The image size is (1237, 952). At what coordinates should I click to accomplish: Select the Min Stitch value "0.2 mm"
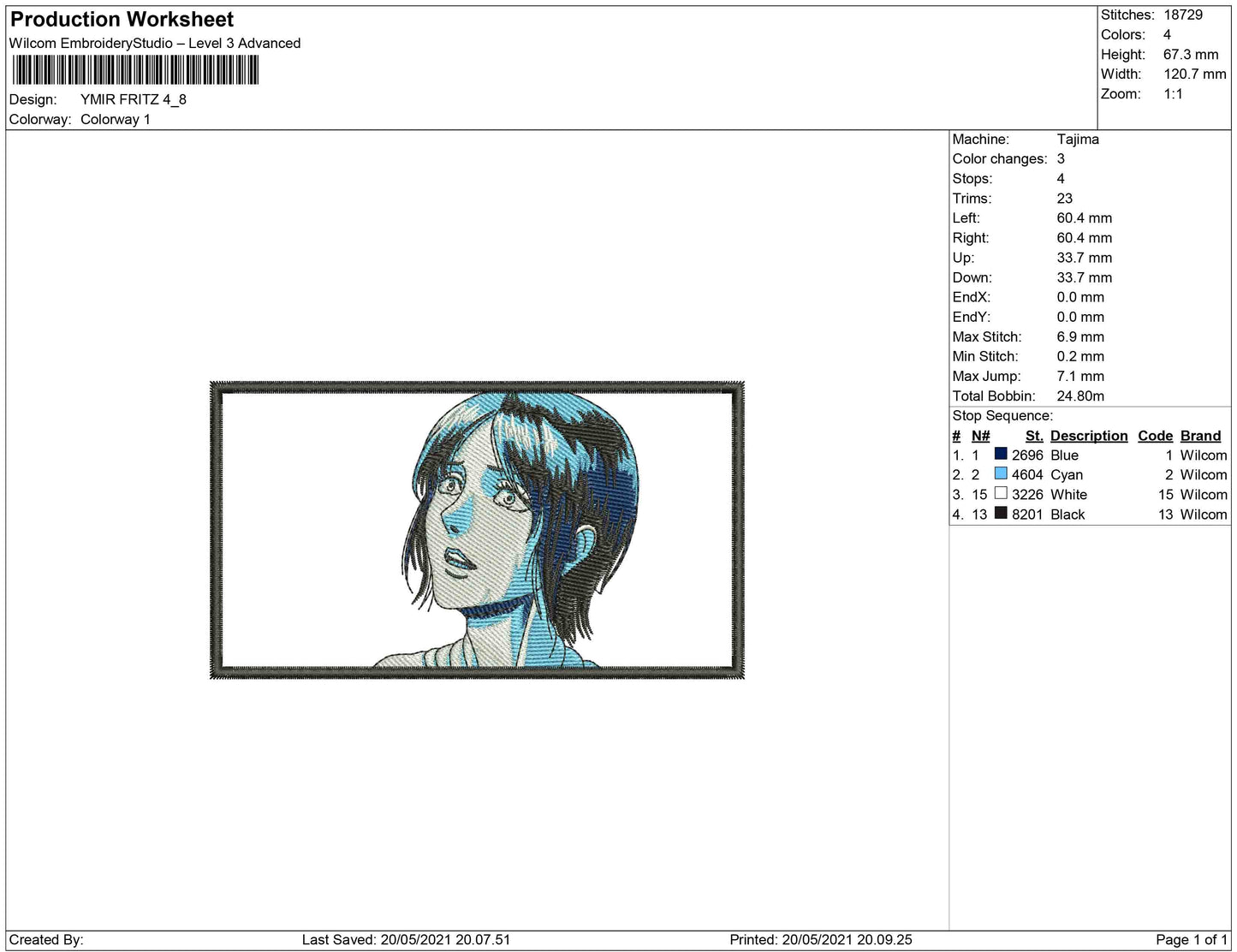(1080, 356)
